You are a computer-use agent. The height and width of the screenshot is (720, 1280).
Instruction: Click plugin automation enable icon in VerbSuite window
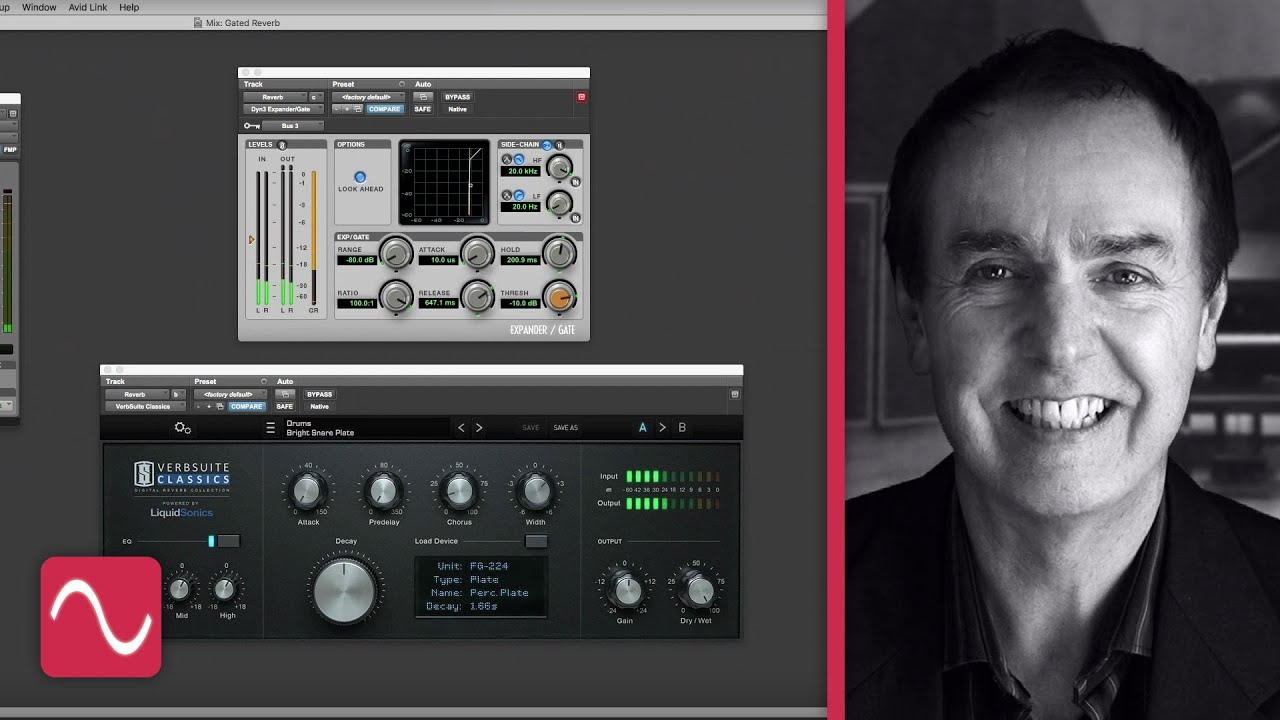285,394
